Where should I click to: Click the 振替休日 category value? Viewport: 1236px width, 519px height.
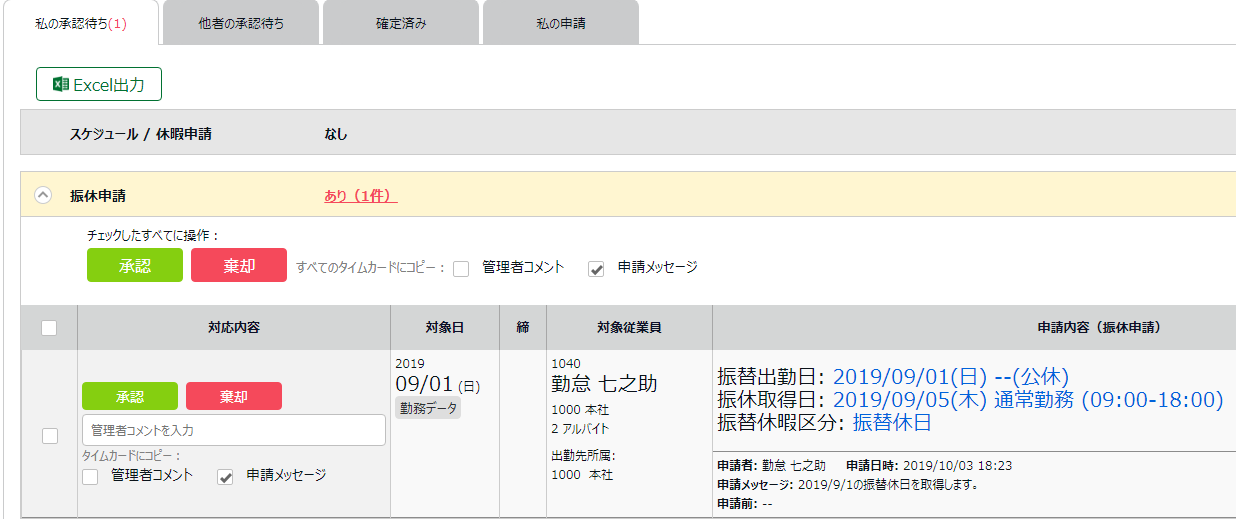tap(892, 423)
